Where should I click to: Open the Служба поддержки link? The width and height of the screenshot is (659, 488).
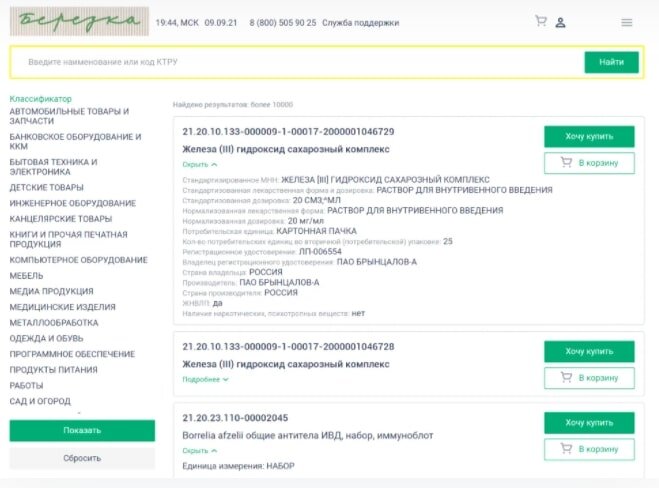pos(360,23)
